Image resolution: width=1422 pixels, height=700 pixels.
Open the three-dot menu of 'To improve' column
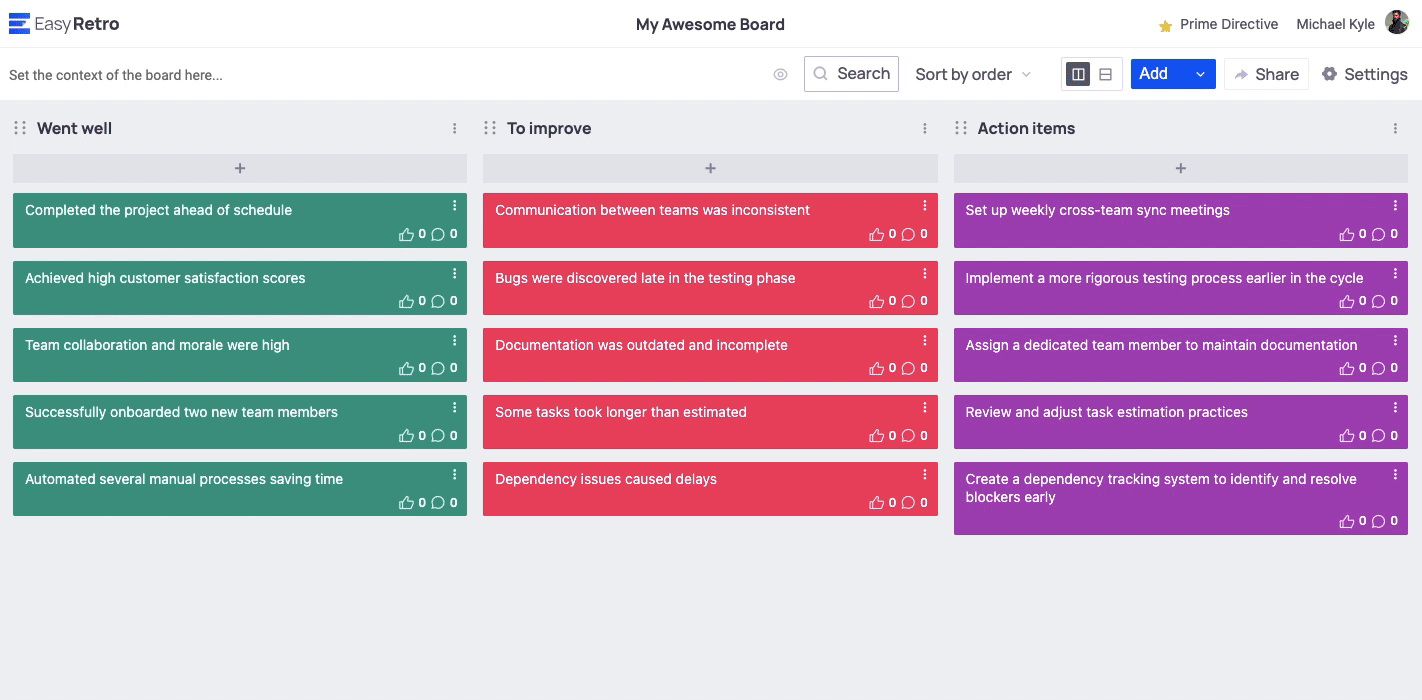925,129
